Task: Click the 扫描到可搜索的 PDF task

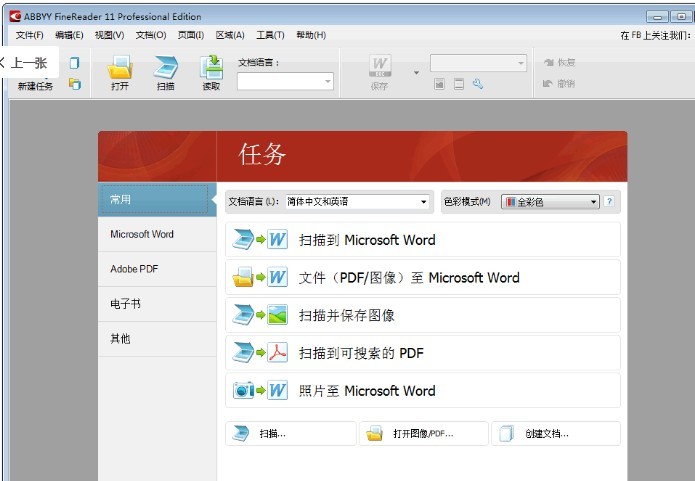Action: pyautogui.click(x=423, y=352)
